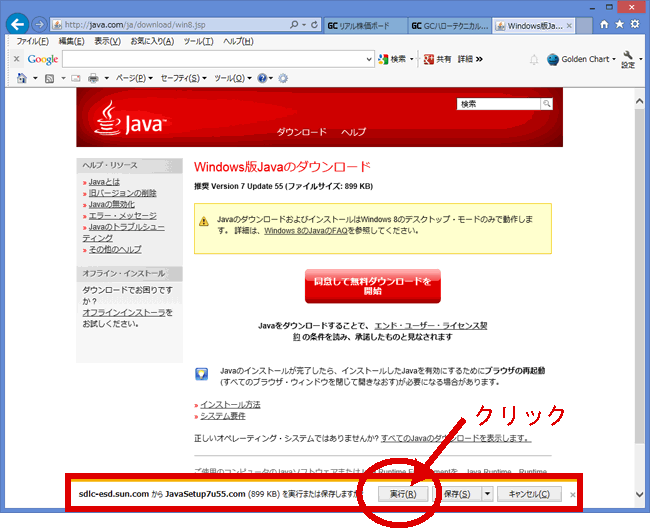Image resolution: width=650 pixels, height=528 pixels.
Task: Close the Google toolbar with X
Action: coord(17,59)
